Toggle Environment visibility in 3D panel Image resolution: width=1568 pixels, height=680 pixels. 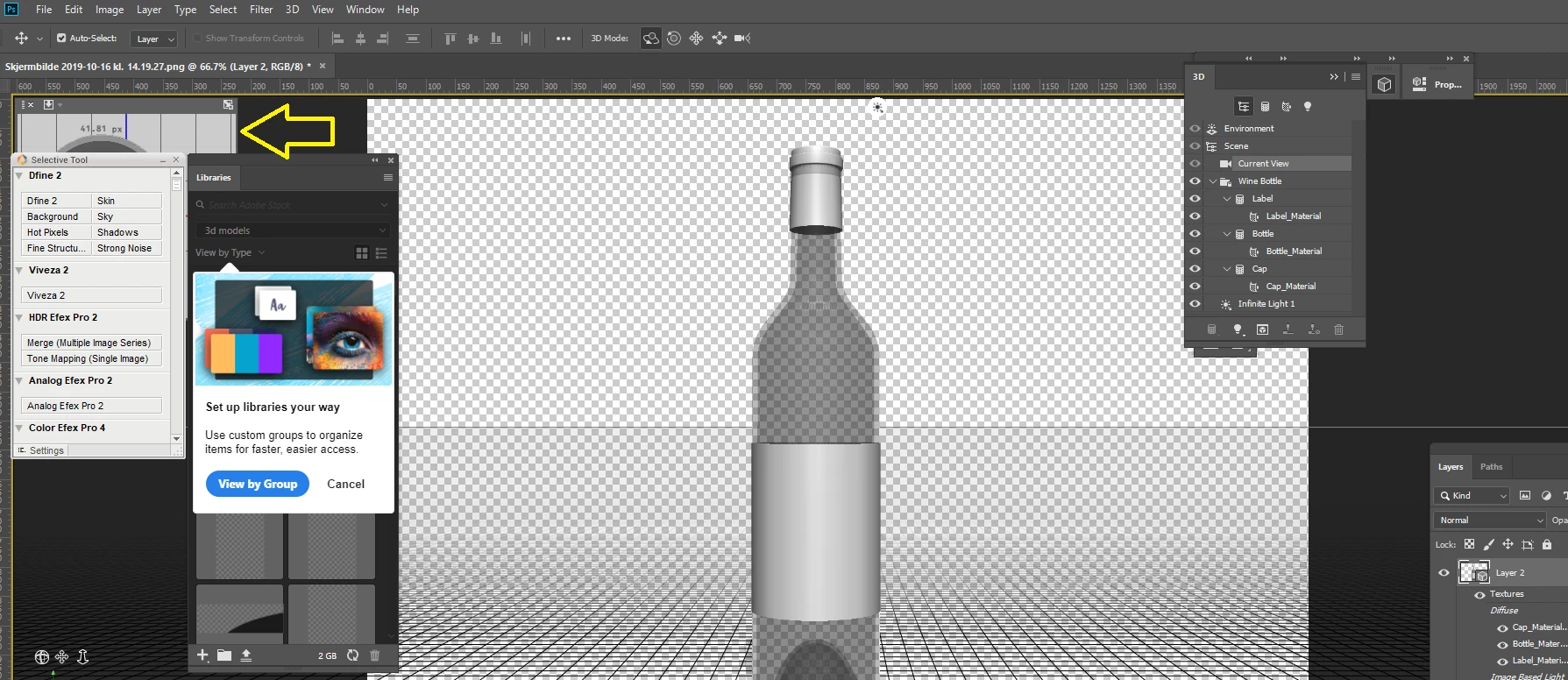point(1195,128)
